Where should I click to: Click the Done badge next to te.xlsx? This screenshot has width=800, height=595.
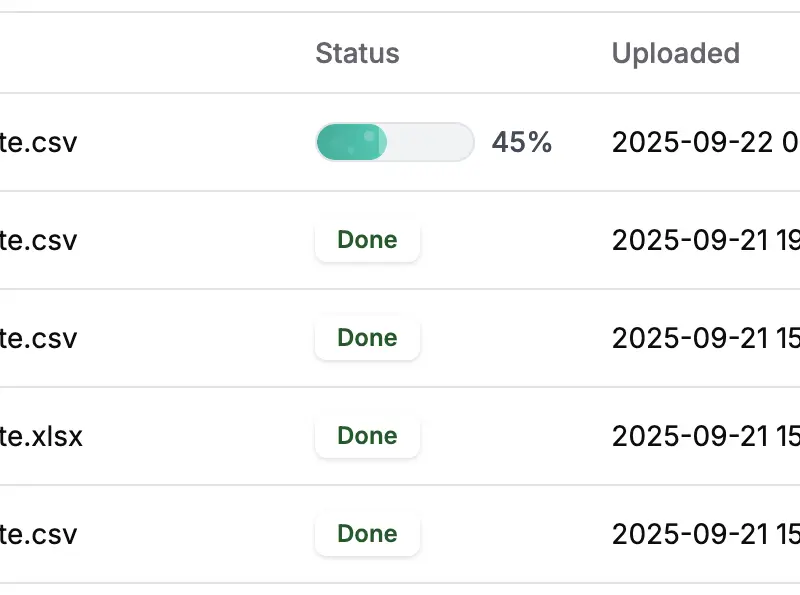(x=367, y=436)
